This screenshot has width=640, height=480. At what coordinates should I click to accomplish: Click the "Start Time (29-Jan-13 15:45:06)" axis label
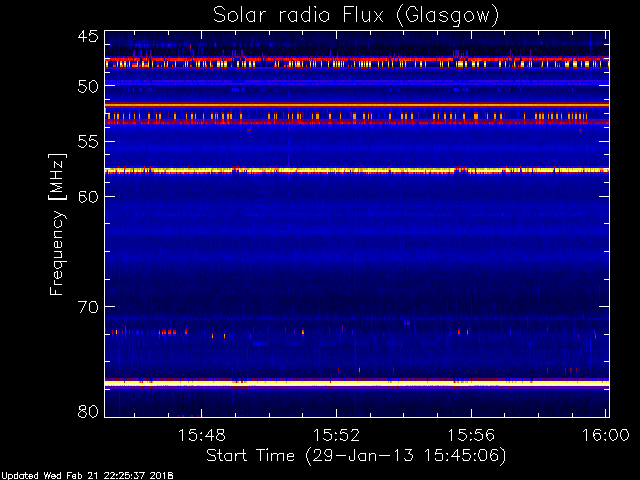coord(356,456)
